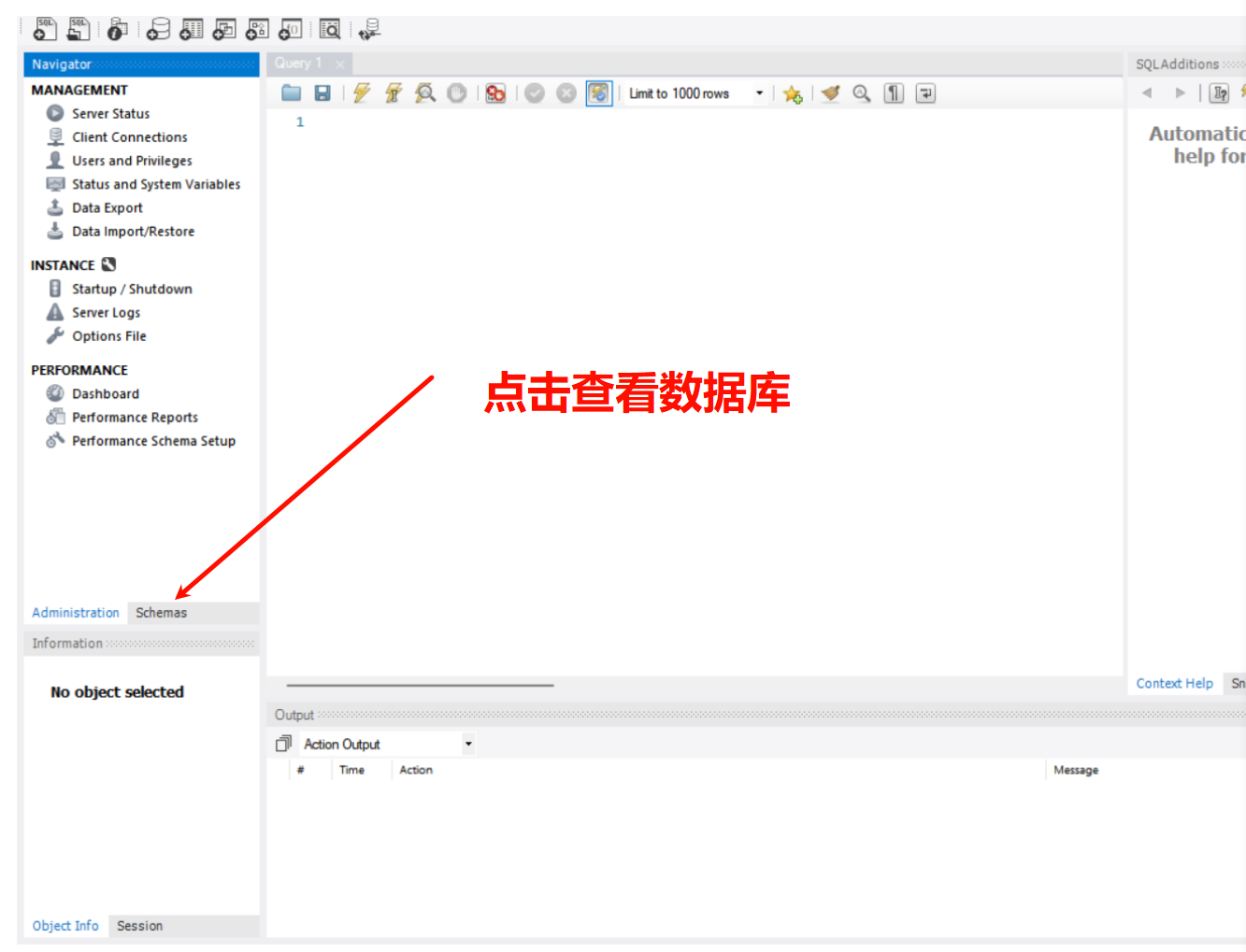
Task: Close the Query 1 tab
Action: [x=340, y=64]
